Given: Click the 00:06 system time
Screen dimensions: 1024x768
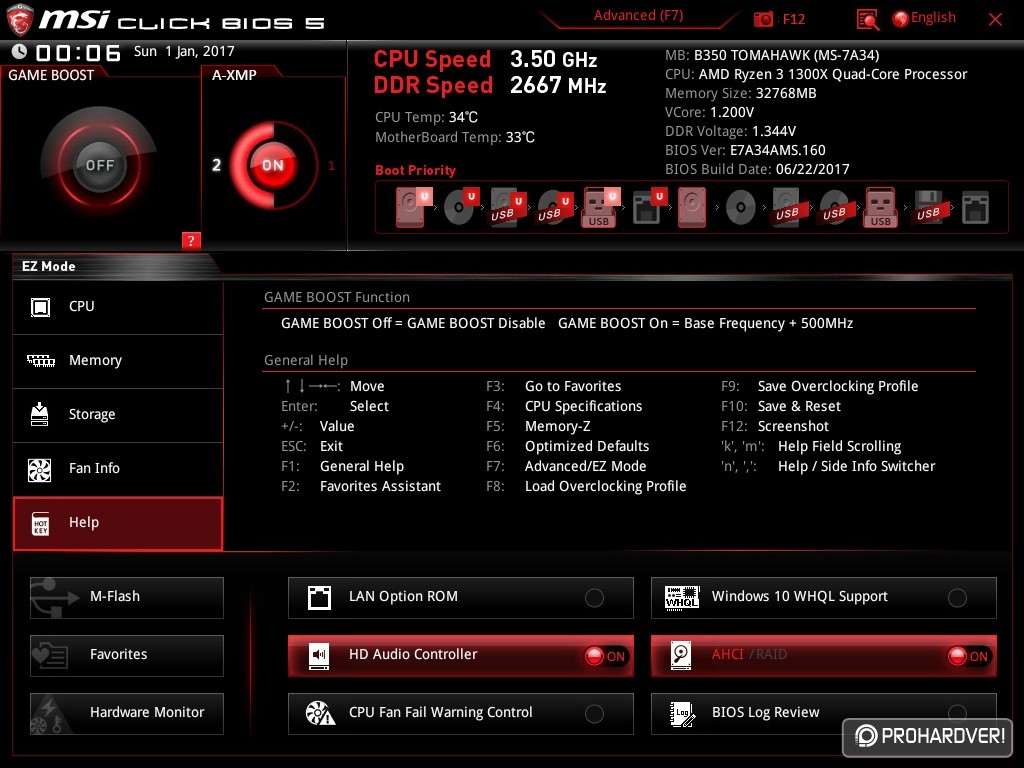Looking at the screenshot, I should click(x=78, y=53).
